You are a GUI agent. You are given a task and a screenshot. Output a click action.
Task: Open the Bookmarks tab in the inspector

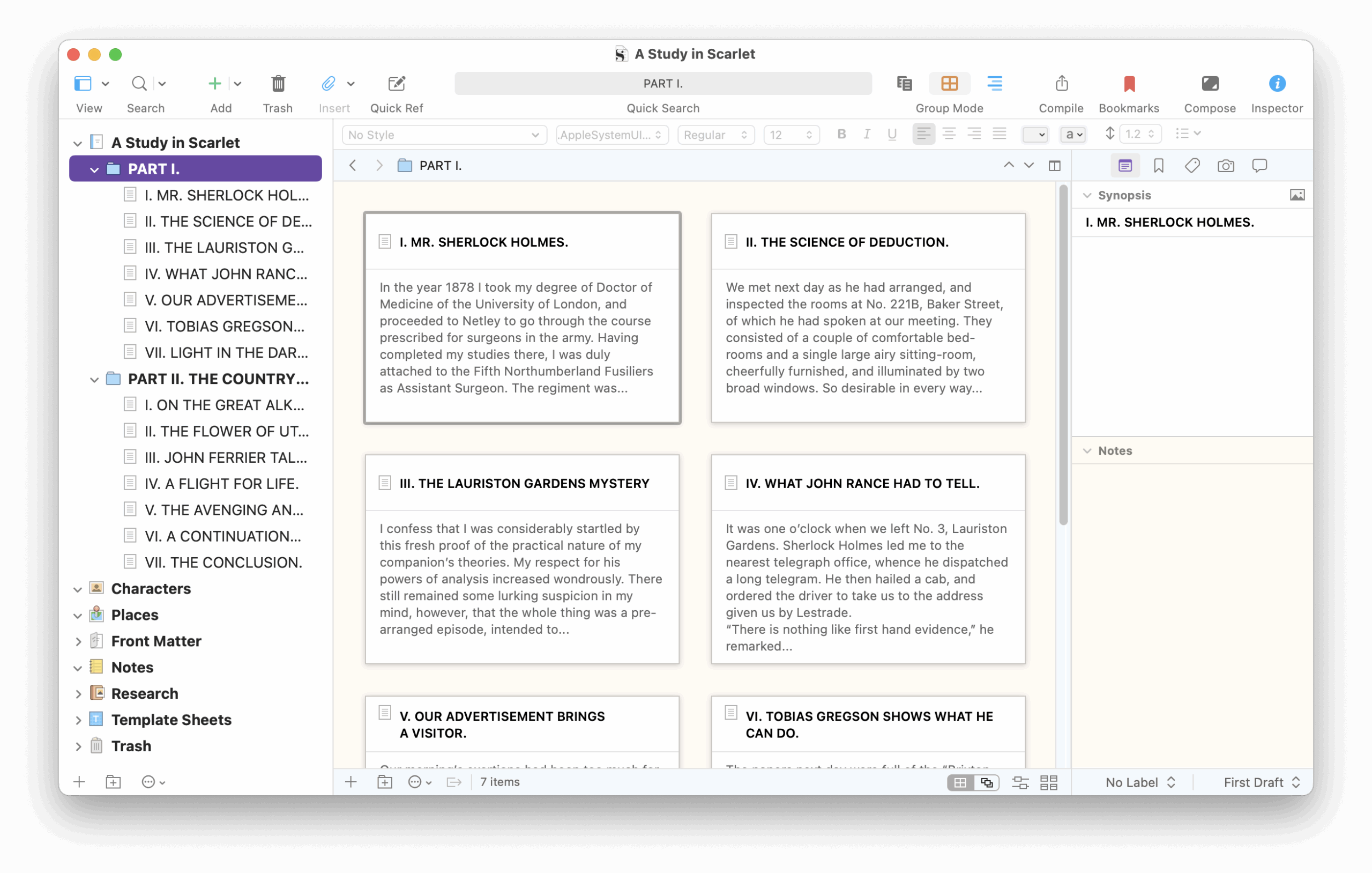(1158, 166)
